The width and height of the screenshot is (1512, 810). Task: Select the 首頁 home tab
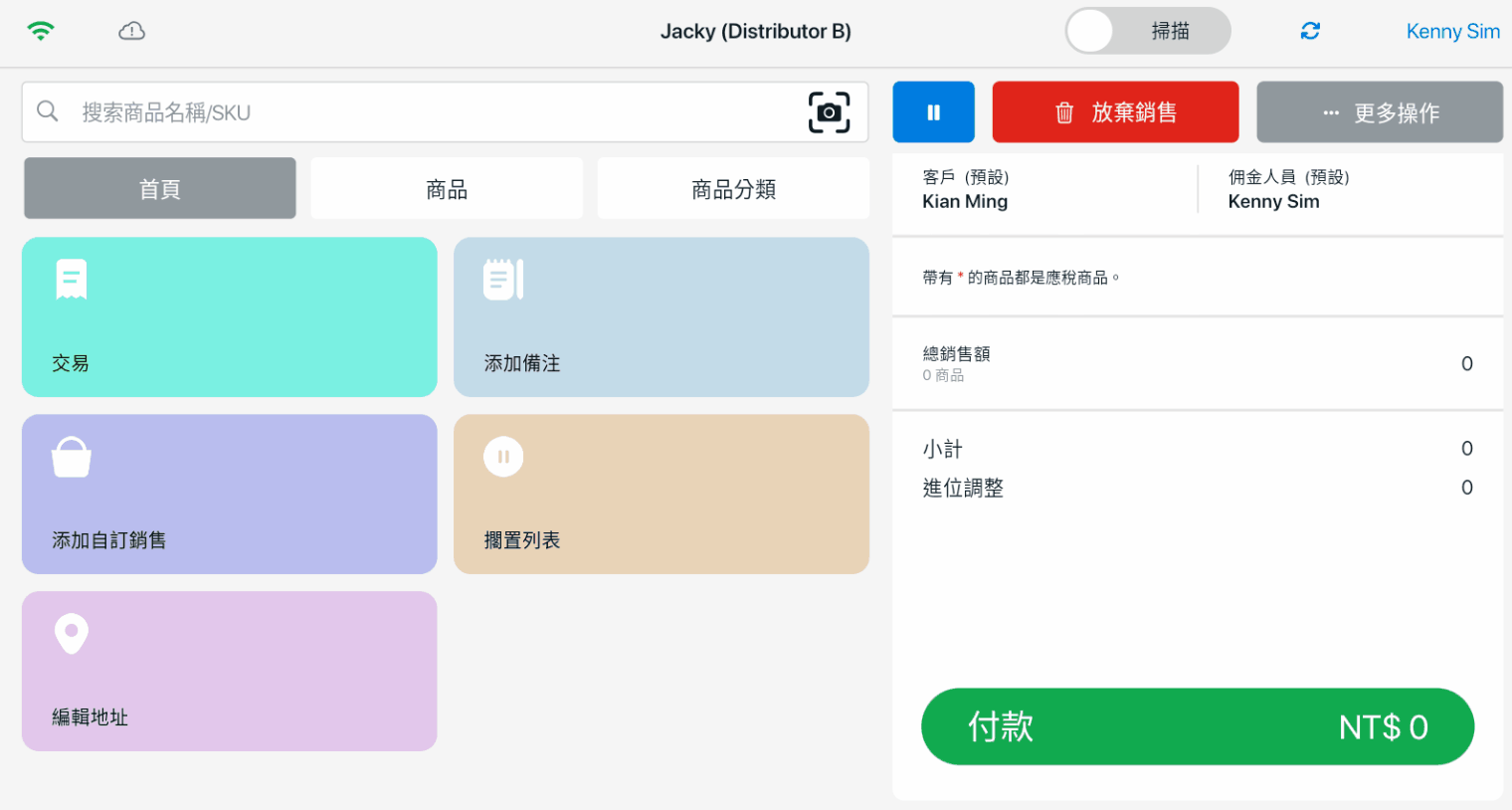coord(160,189)
